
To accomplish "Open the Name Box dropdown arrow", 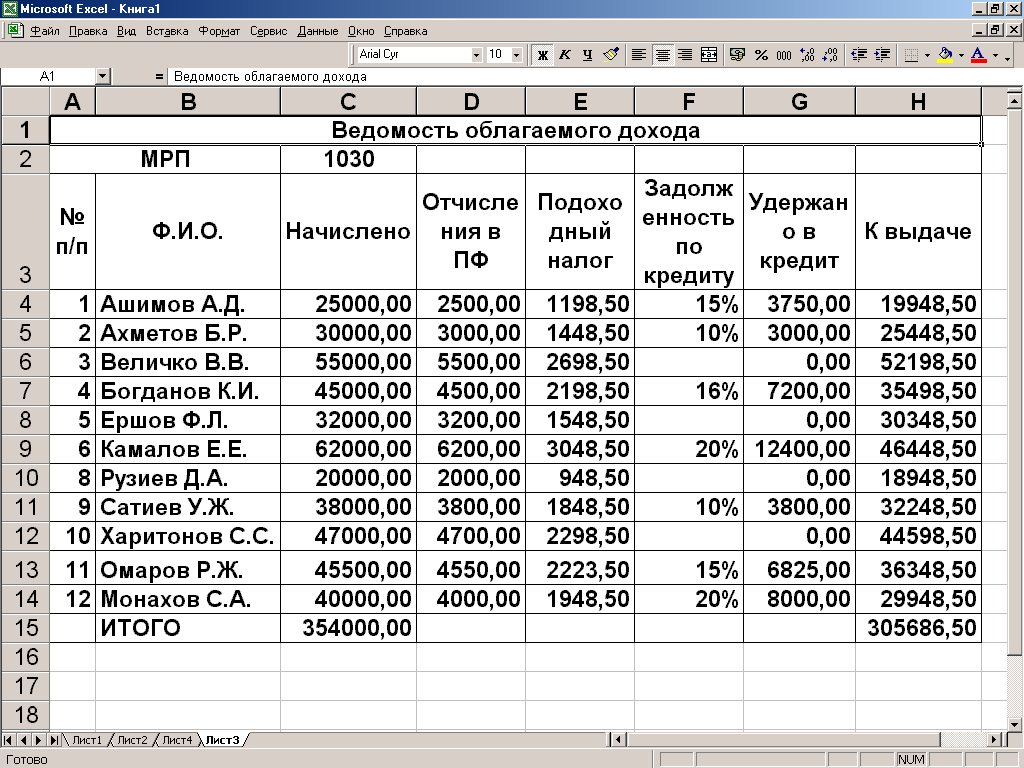I will click(102, 76).
